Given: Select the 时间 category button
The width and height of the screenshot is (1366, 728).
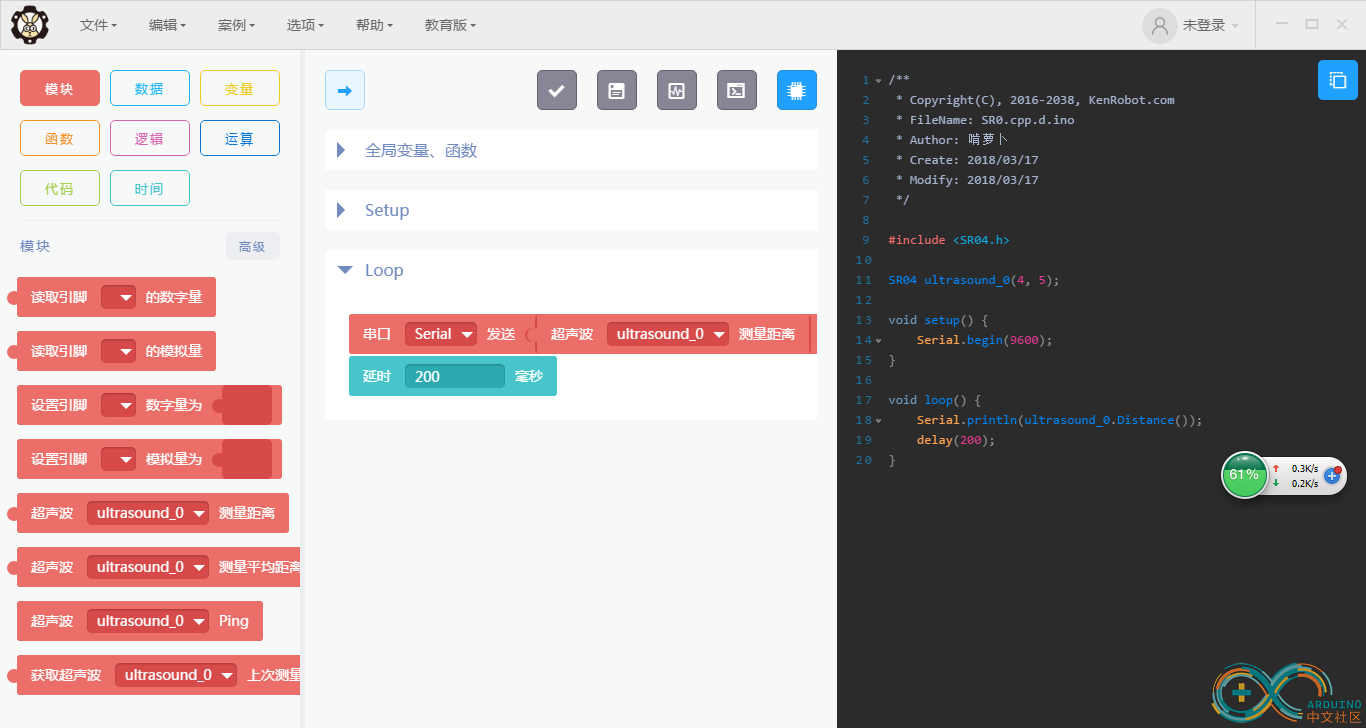Looking at the screenshot, I should (150, 188).
